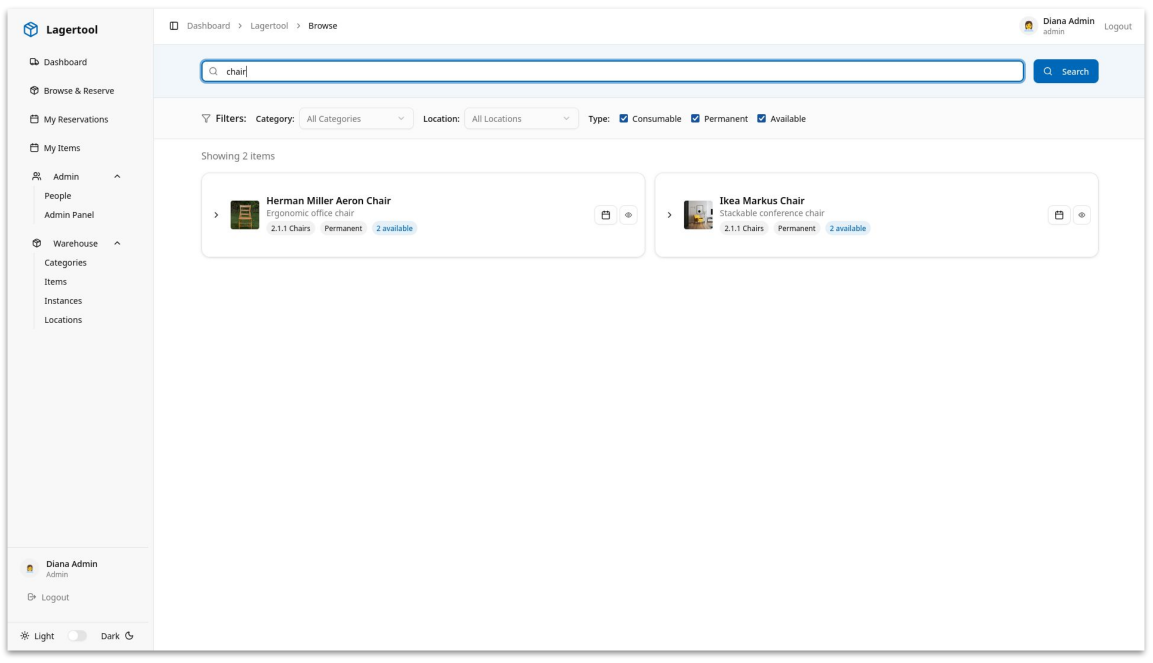Screen dimensions: 1153x663
Task: Click the magnifying glass icon in the search bar
Action: tap(211, 71)
